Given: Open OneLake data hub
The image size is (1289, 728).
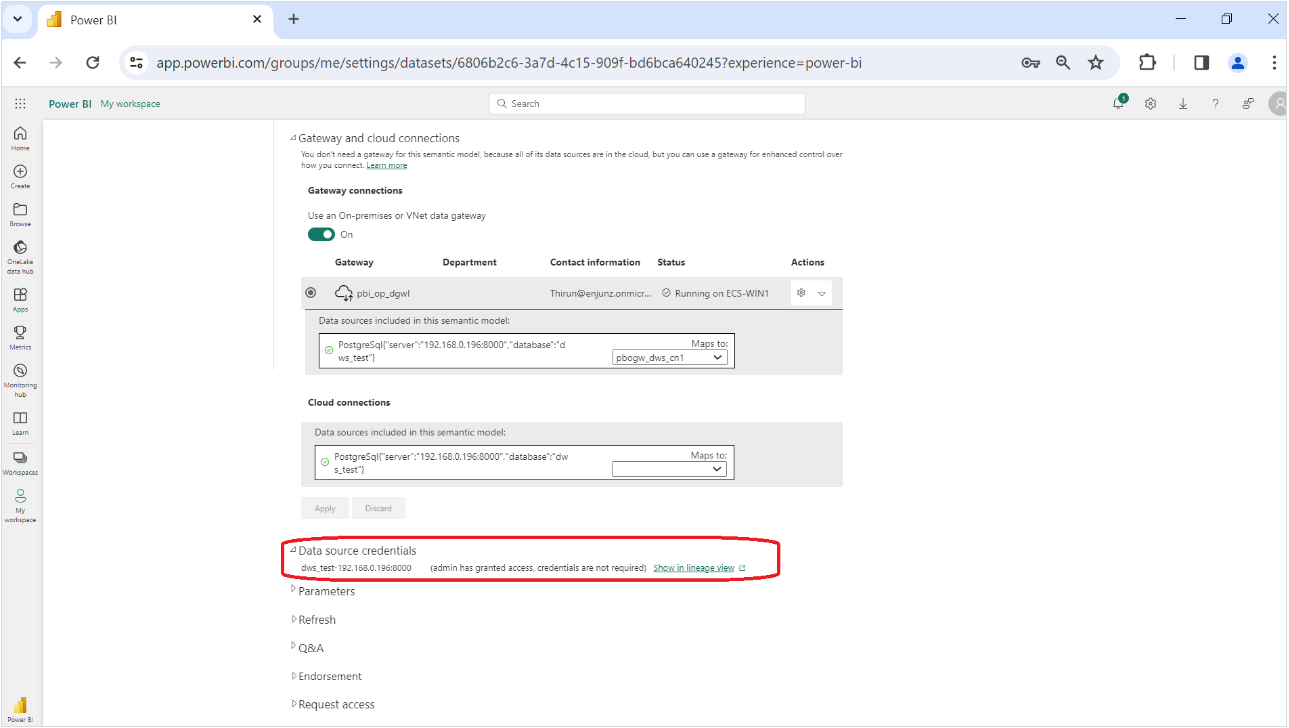Looking at the screenshot, I should pos(20,257).
